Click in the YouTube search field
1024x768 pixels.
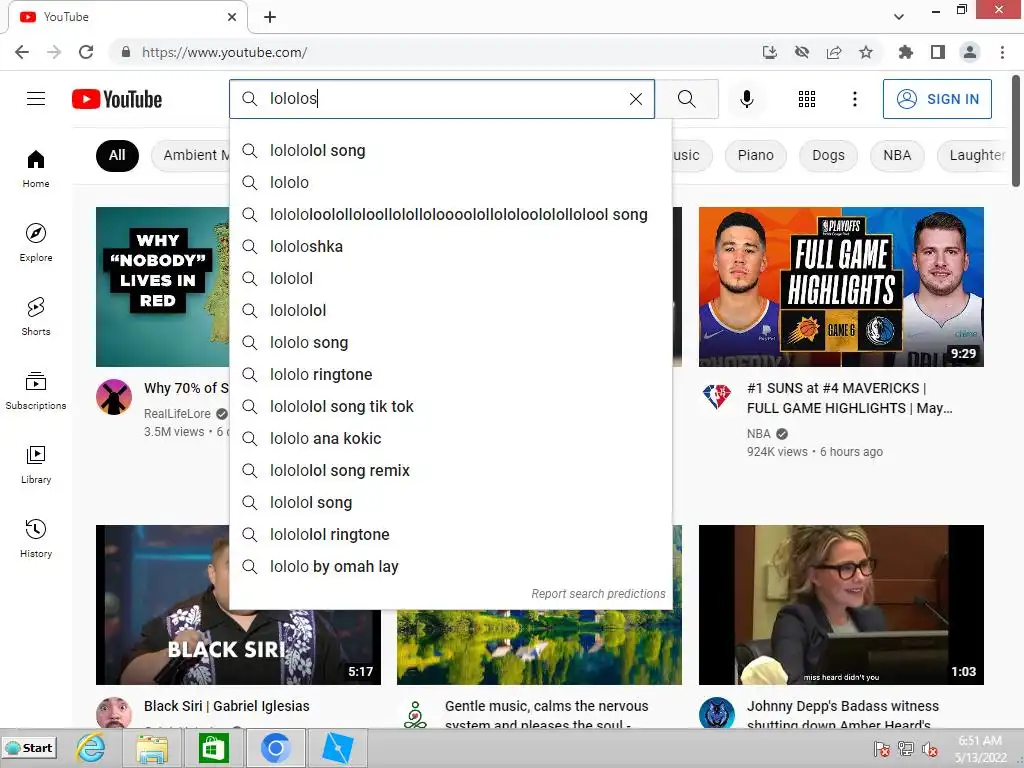click(444, 99)
